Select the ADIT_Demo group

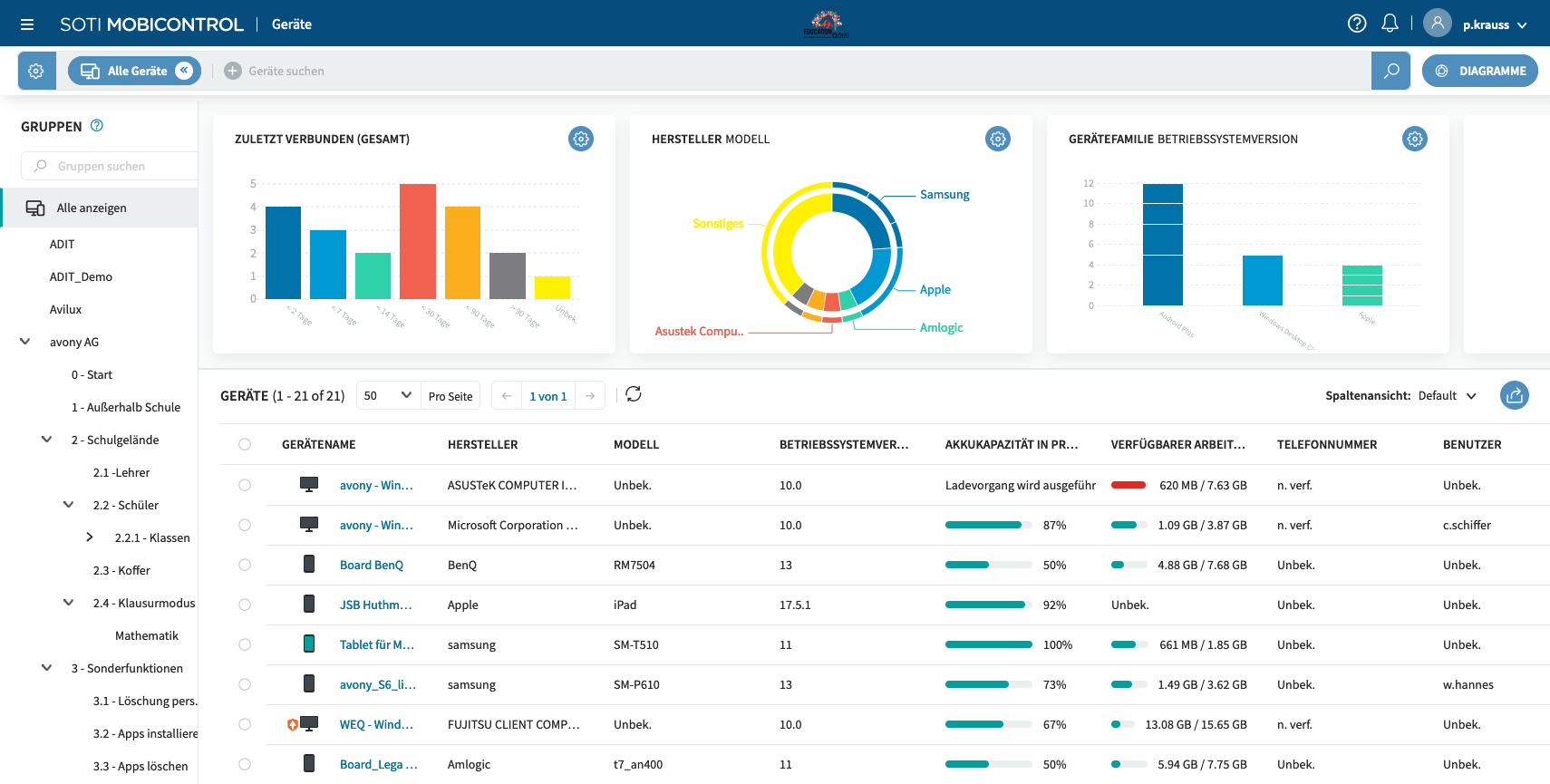pyautogui.click(x=81, y=276)
